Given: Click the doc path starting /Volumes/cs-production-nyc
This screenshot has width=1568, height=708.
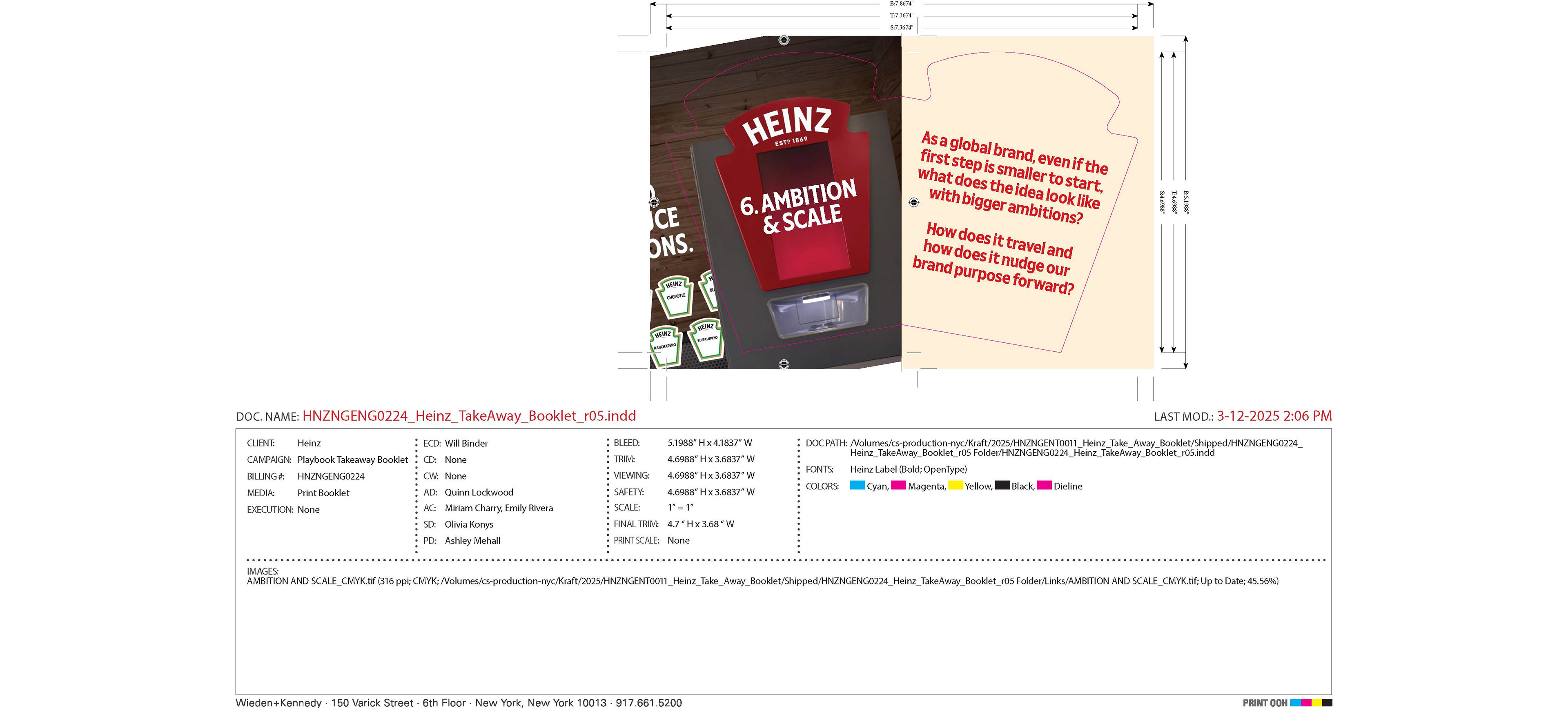Looking at the screenshot, I should pos(1076,448).
